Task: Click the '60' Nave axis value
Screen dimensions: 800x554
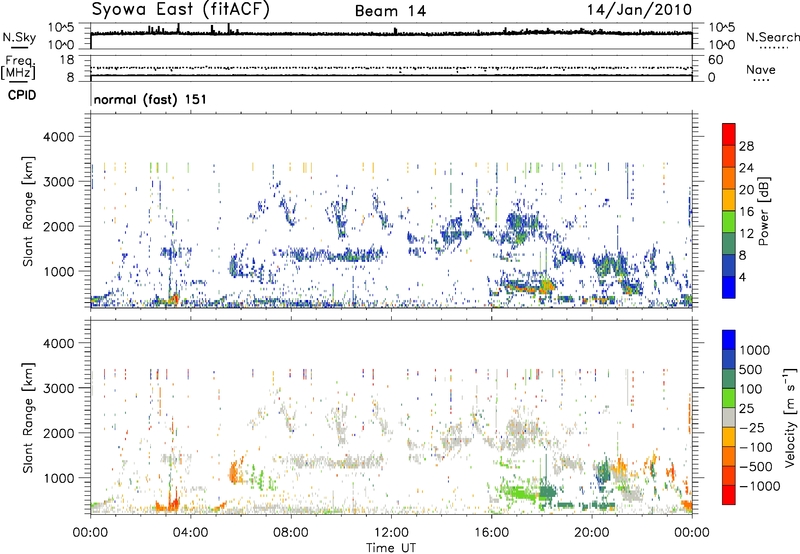Action: (x=715, y=60)
